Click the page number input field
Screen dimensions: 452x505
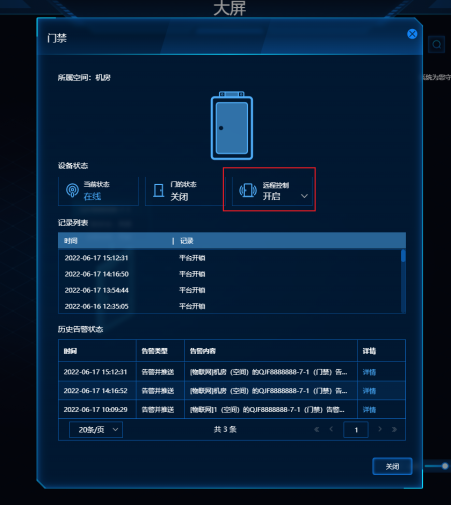[356, 430]
